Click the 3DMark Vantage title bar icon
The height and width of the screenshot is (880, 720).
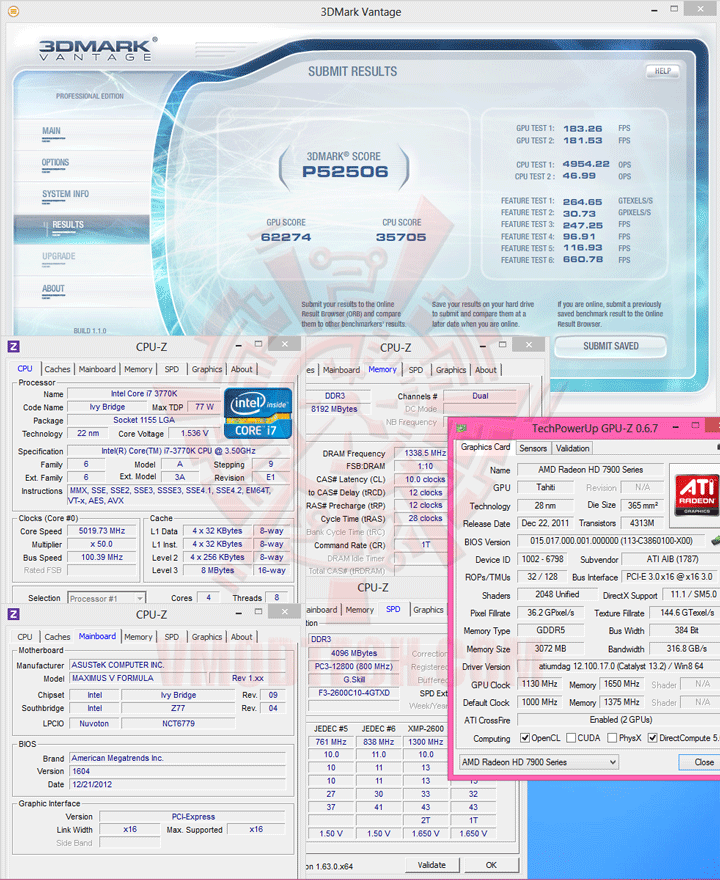coord(13,11)
